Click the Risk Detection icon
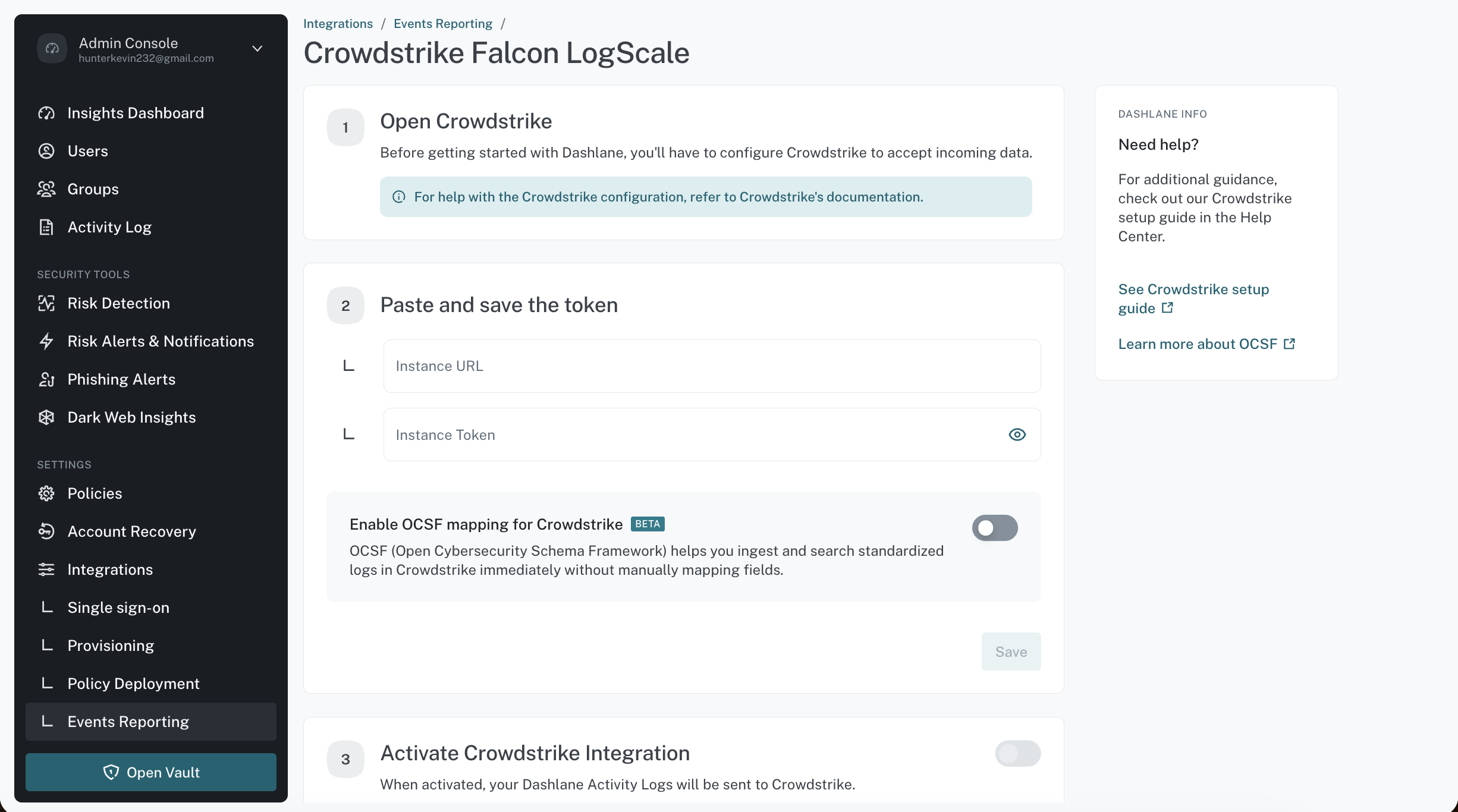This screenshot has height=812, width=1458. point(46,303)
